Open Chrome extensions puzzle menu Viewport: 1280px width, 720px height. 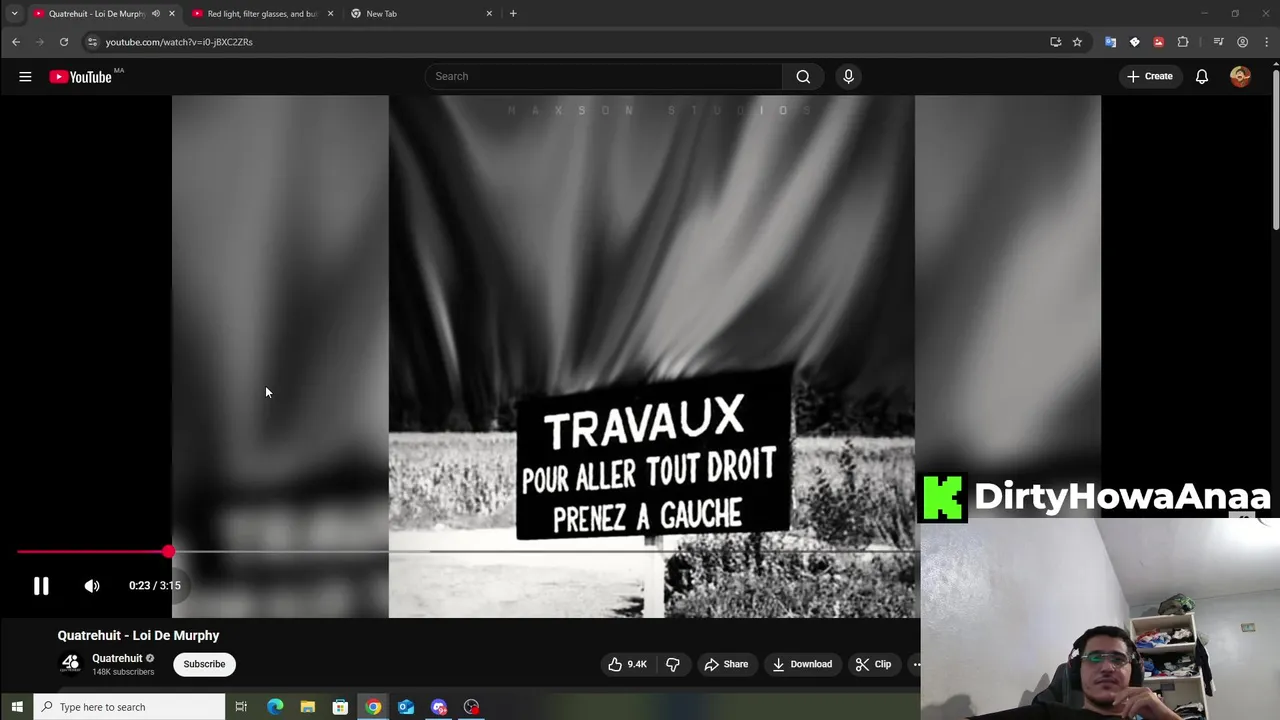(x=1183, y=42)
